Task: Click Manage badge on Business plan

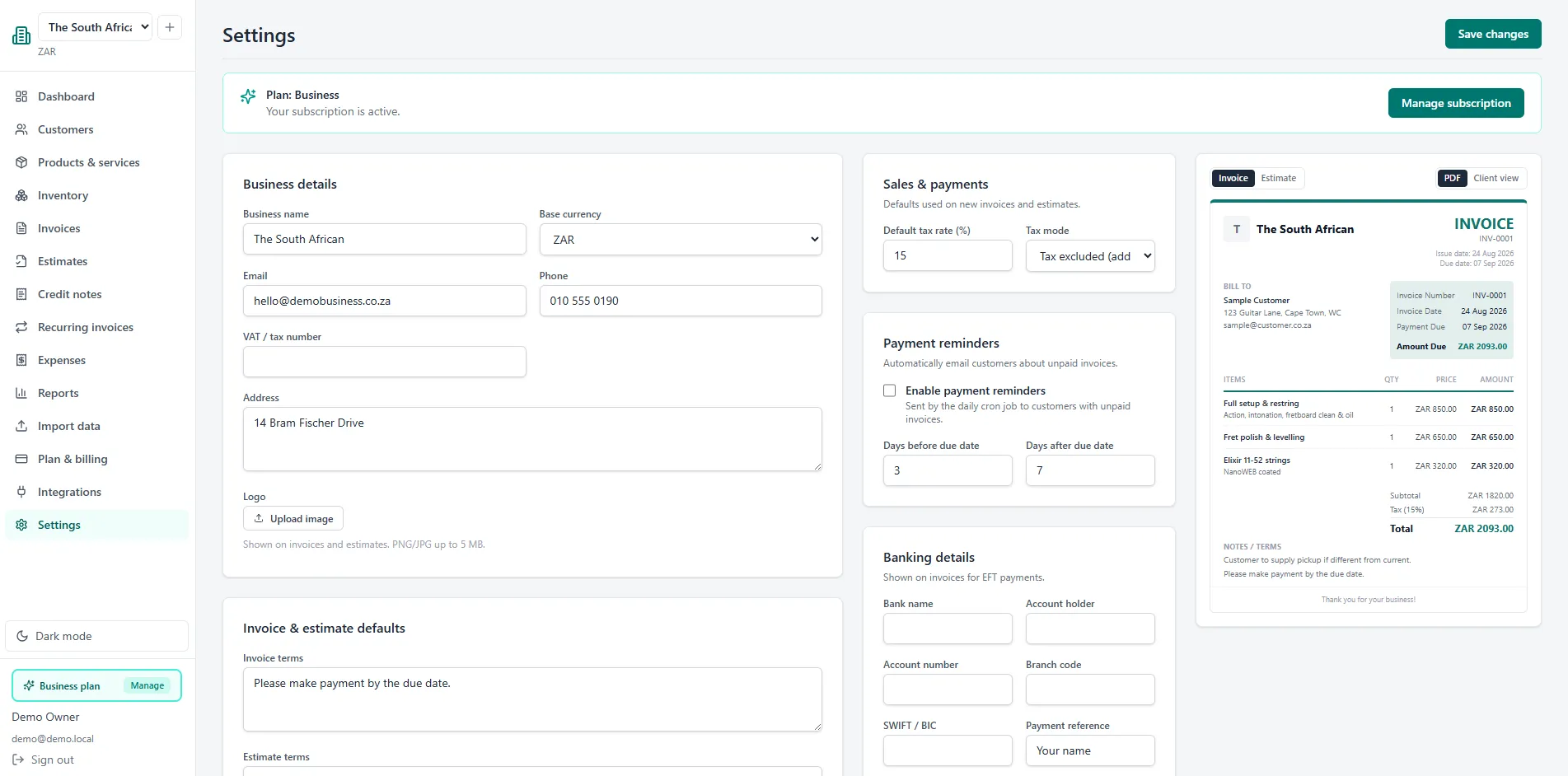Action: [147, 685]
